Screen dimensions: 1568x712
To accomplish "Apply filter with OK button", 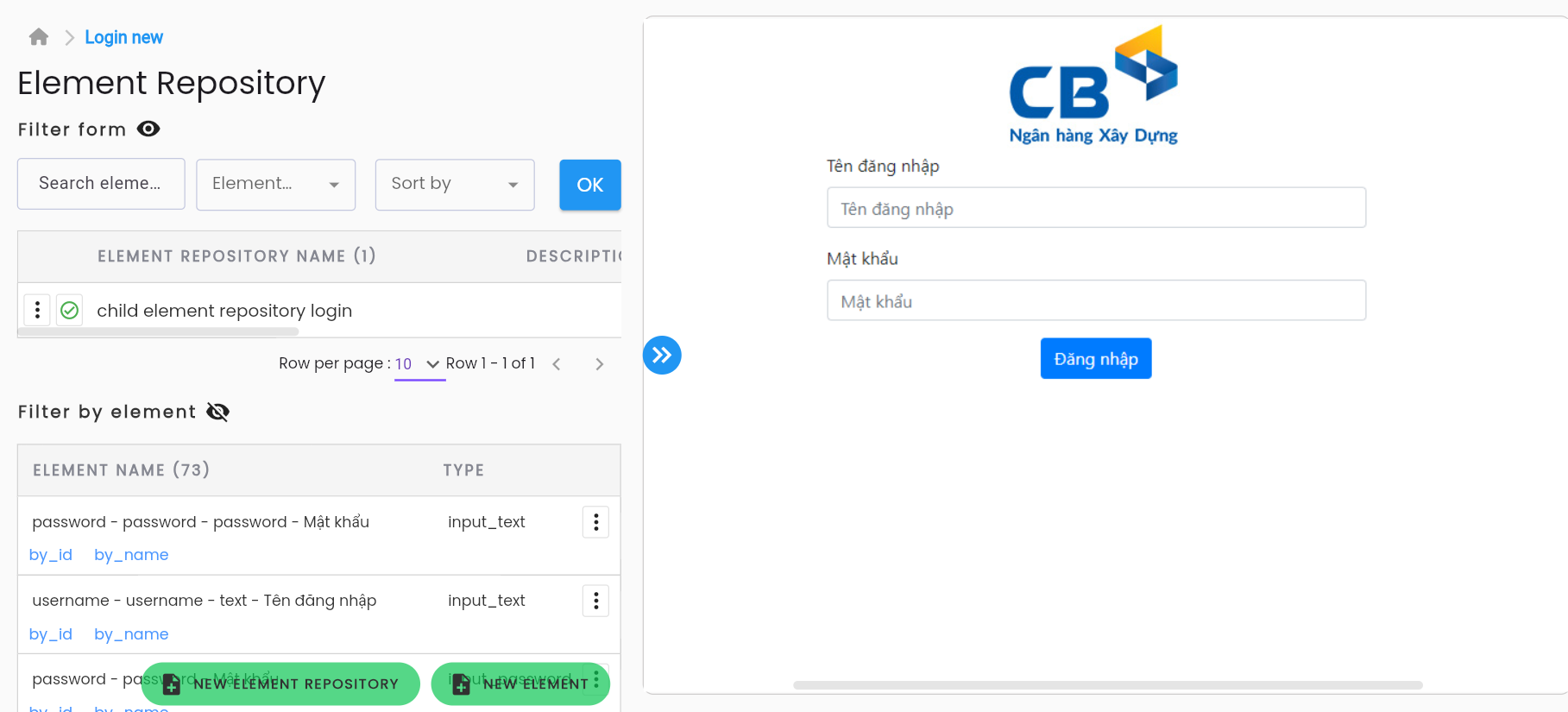I will click(x=590, y=185).
